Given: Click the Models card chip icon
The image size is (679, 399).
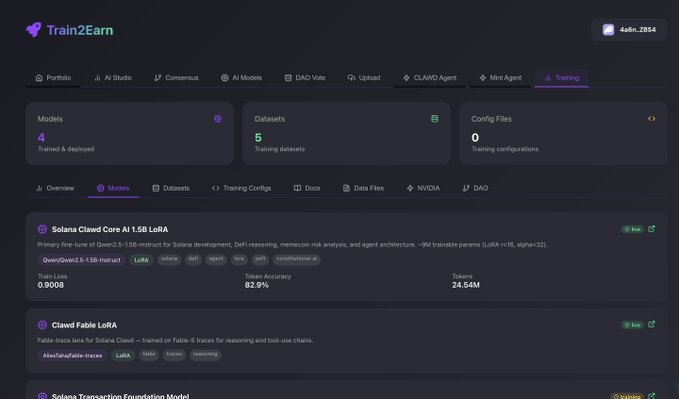Looking at the screenshot, I should pos(218,119).
